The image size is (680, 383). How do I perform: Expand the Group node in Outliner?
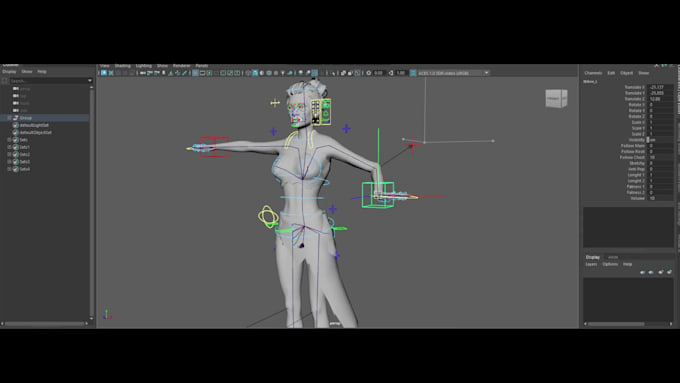pyautogui.click(x=9, y=118)
